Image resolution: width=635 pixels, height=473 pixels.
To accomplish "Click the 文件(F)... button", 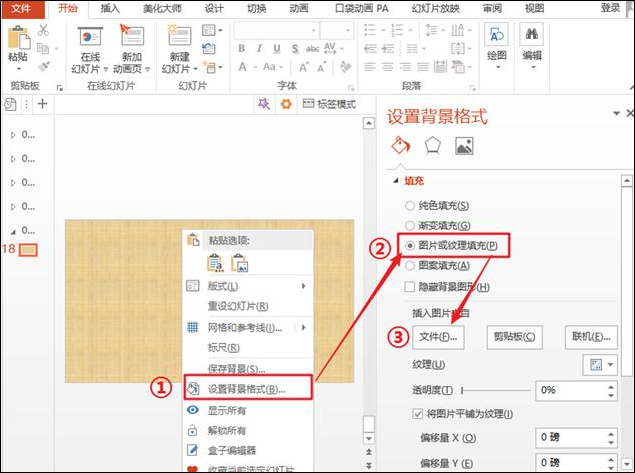I will coord(438,337).
